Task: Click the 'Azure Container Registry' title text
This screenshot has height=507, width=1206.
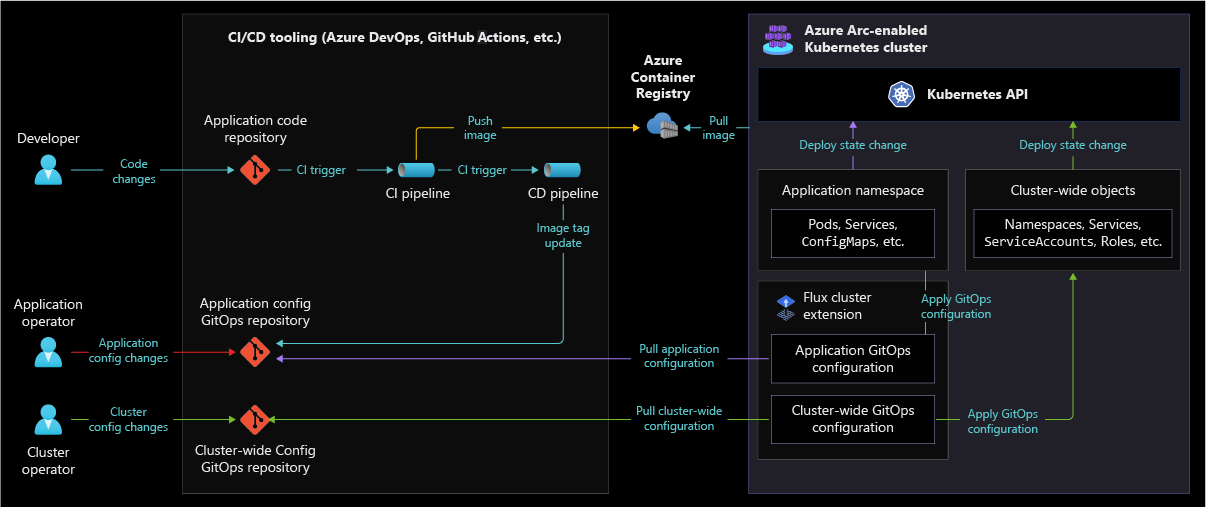Action: pos(662,77)
